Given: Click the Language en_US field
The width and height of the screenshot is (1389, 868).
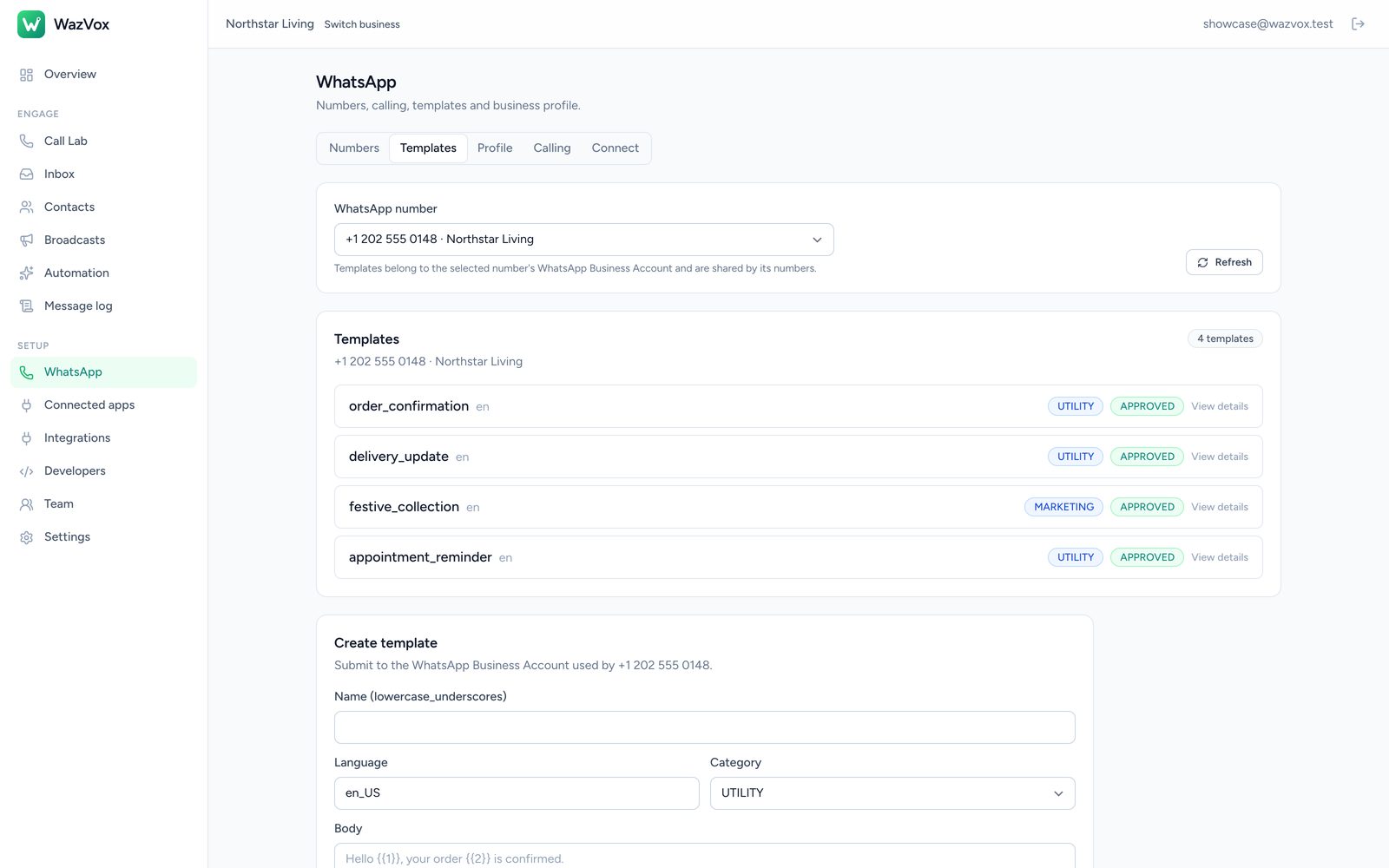Looking at the screenshot, I should coord(517,793).
